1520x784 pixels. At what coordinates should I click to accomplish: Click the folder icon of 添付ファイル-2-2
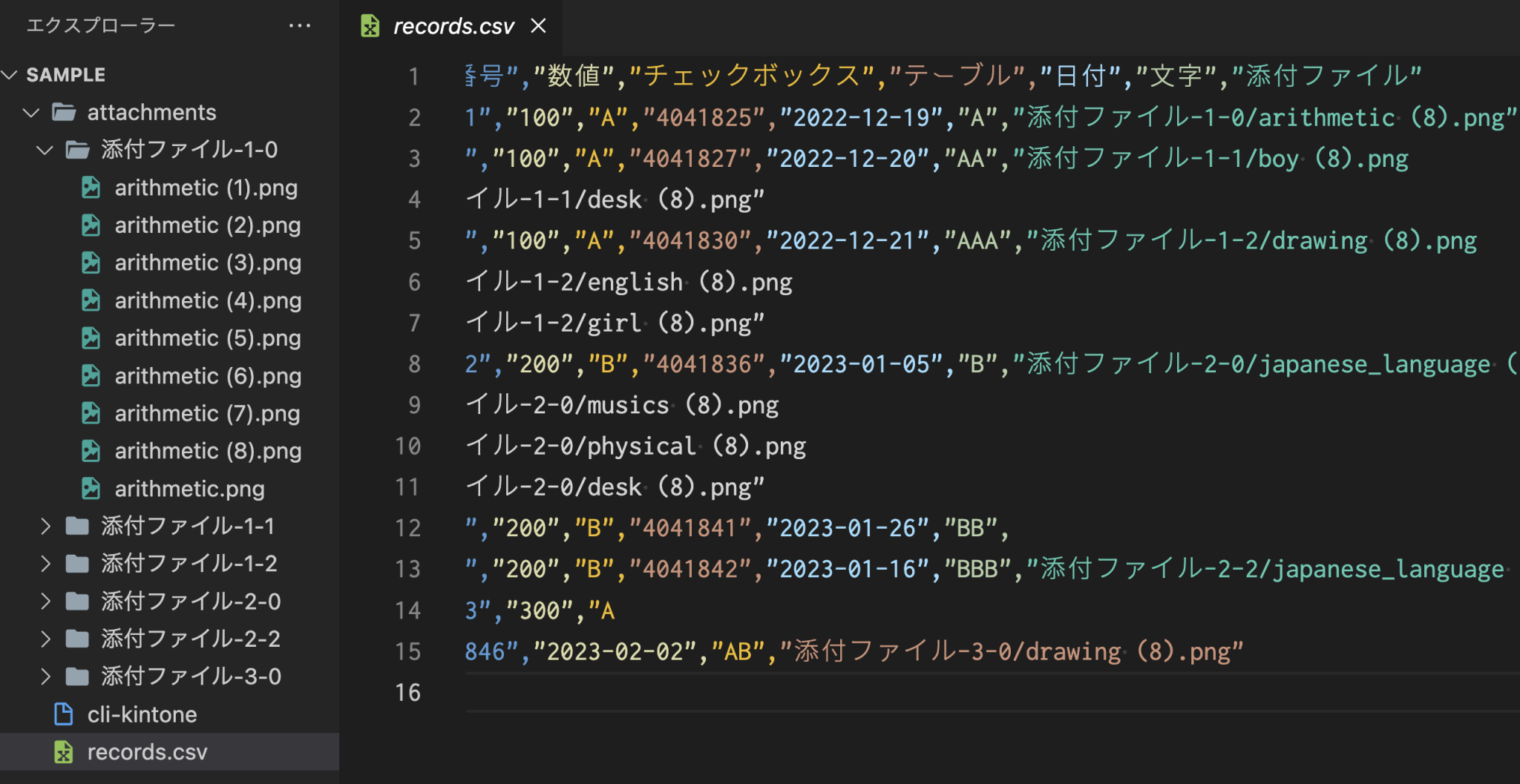(77, 639)
